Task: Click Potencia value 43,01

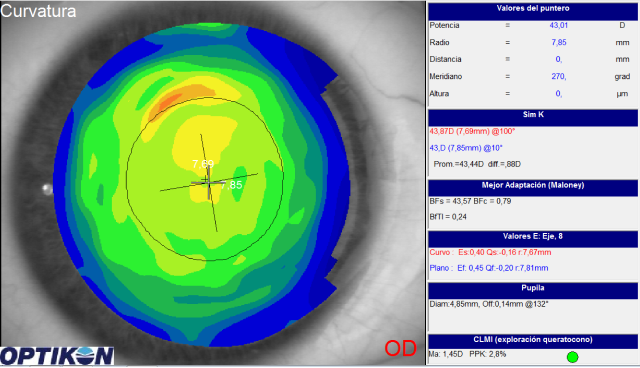Action: (x=558, y=25)
